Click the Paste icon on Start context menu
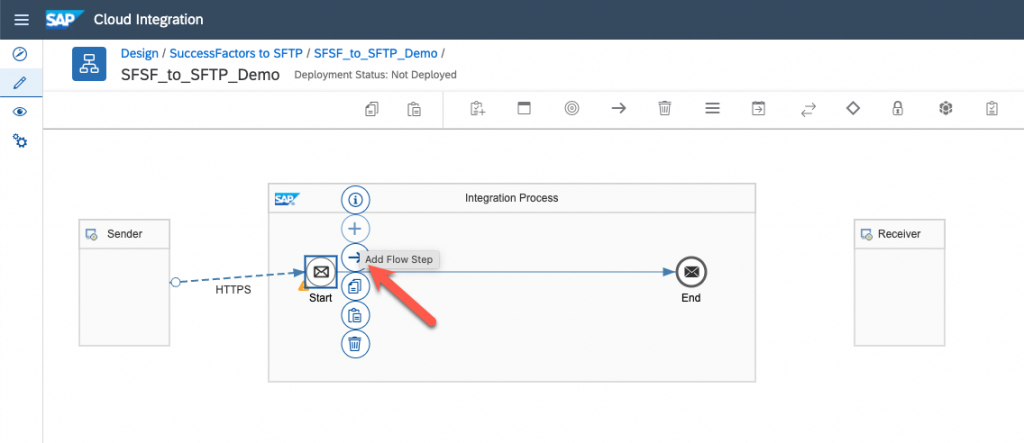 [x=355, y=315]
